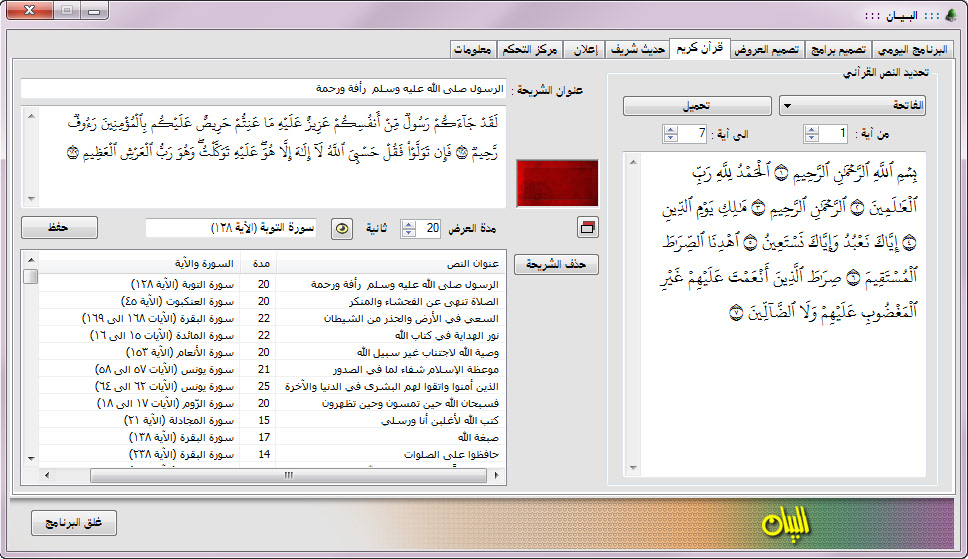
Task: Open the مركز التحكم tab
Action: 530,50
